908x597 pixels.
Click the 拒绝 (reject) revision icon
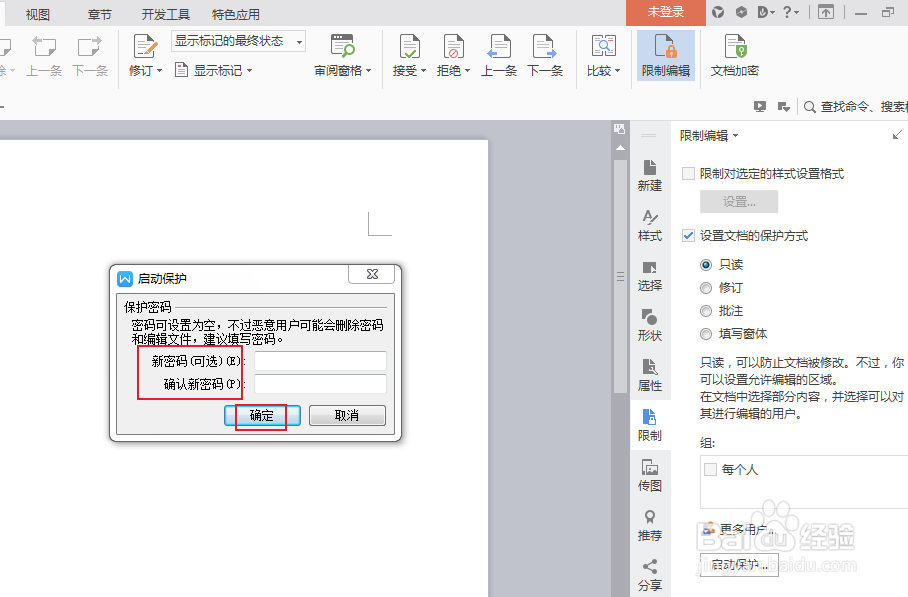click(452, 50)
